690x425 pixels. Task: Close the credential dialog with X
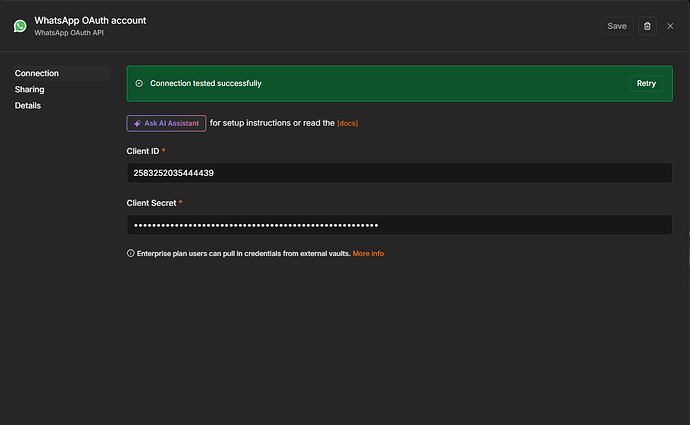tap(670, 26)
